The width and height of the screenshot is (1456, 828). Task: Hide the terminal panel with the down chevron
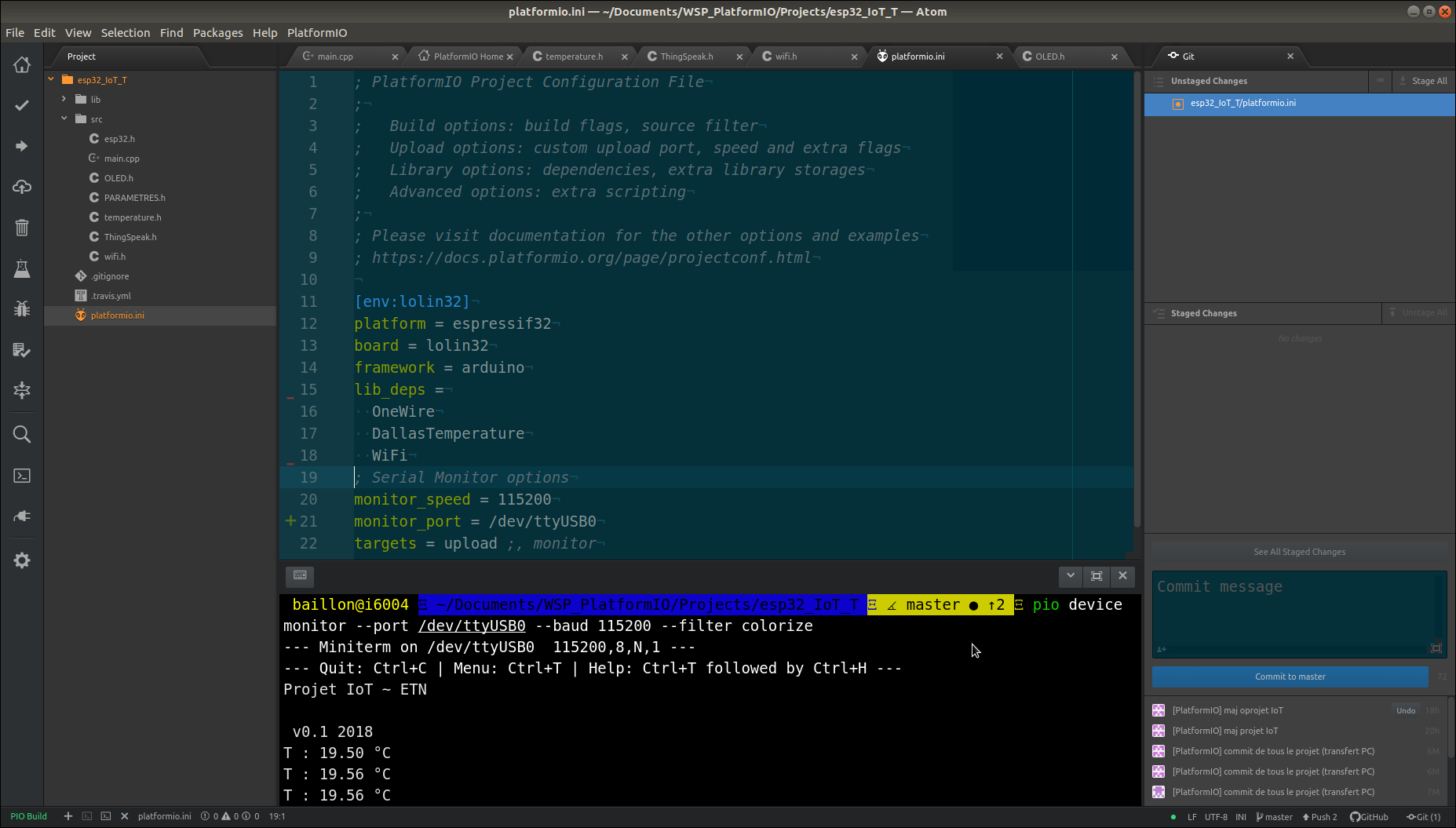point(1071,576)
